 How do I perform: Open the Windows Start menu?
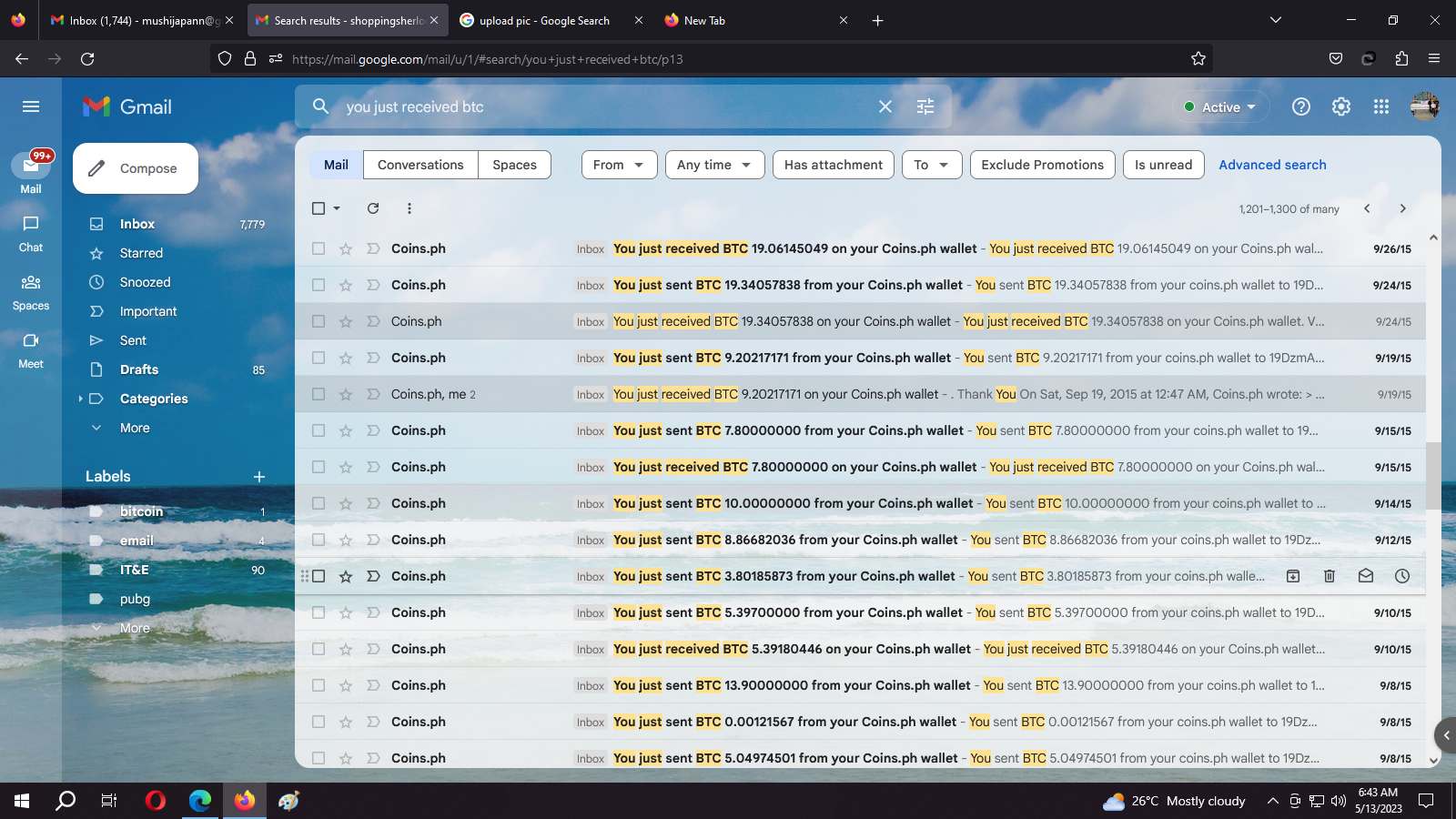22,801
